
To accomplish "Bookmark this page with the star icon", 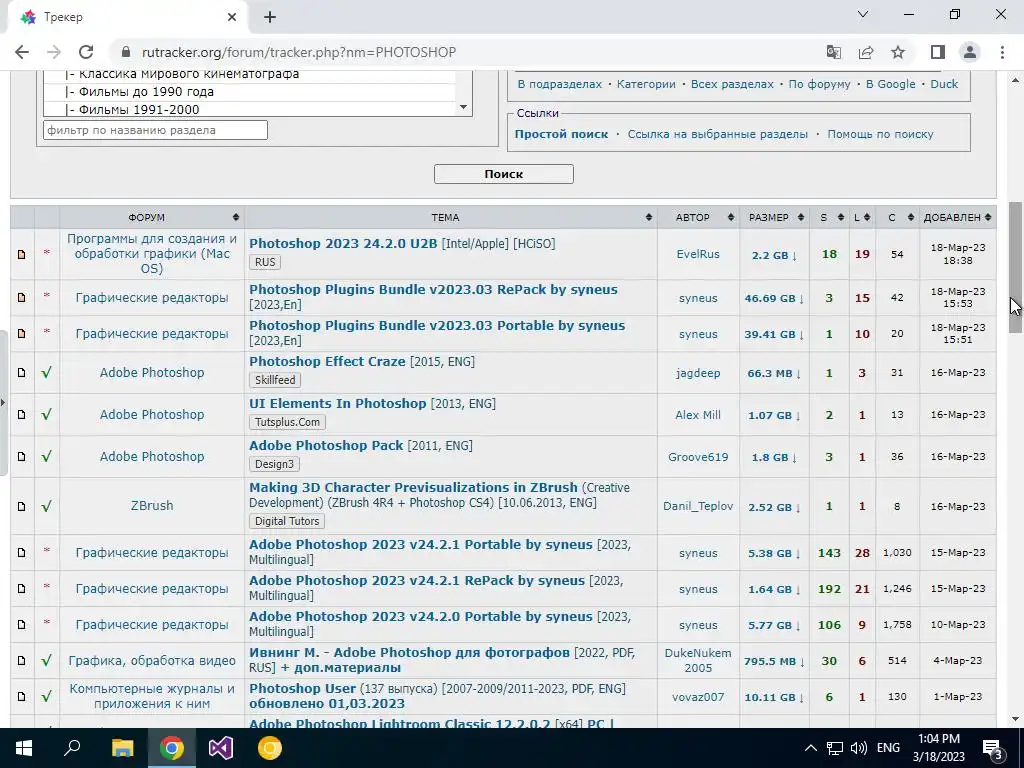I will click(x=898, y=52).
